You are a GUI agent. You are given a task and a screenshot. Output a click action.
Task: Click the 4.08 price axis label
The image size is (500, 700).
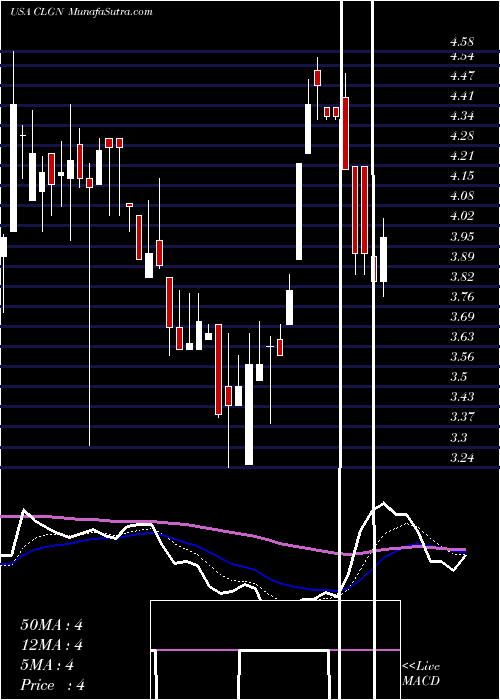click(x=462, y=196)
